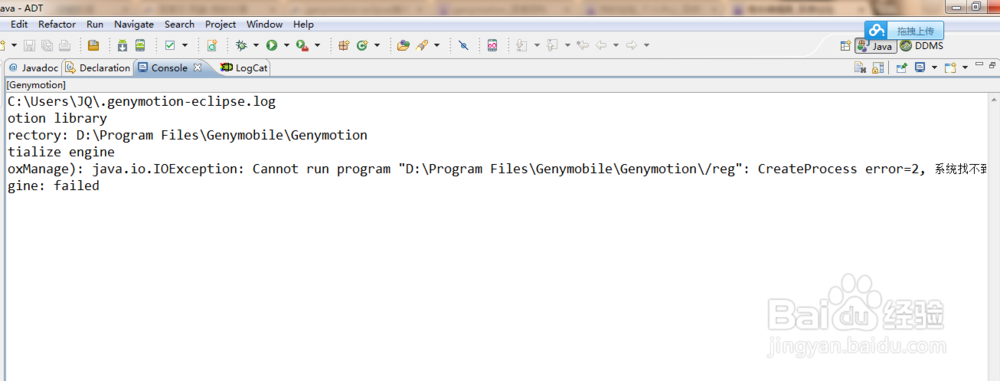Click the Forward navigation arrow

click(x=631, y=45)
